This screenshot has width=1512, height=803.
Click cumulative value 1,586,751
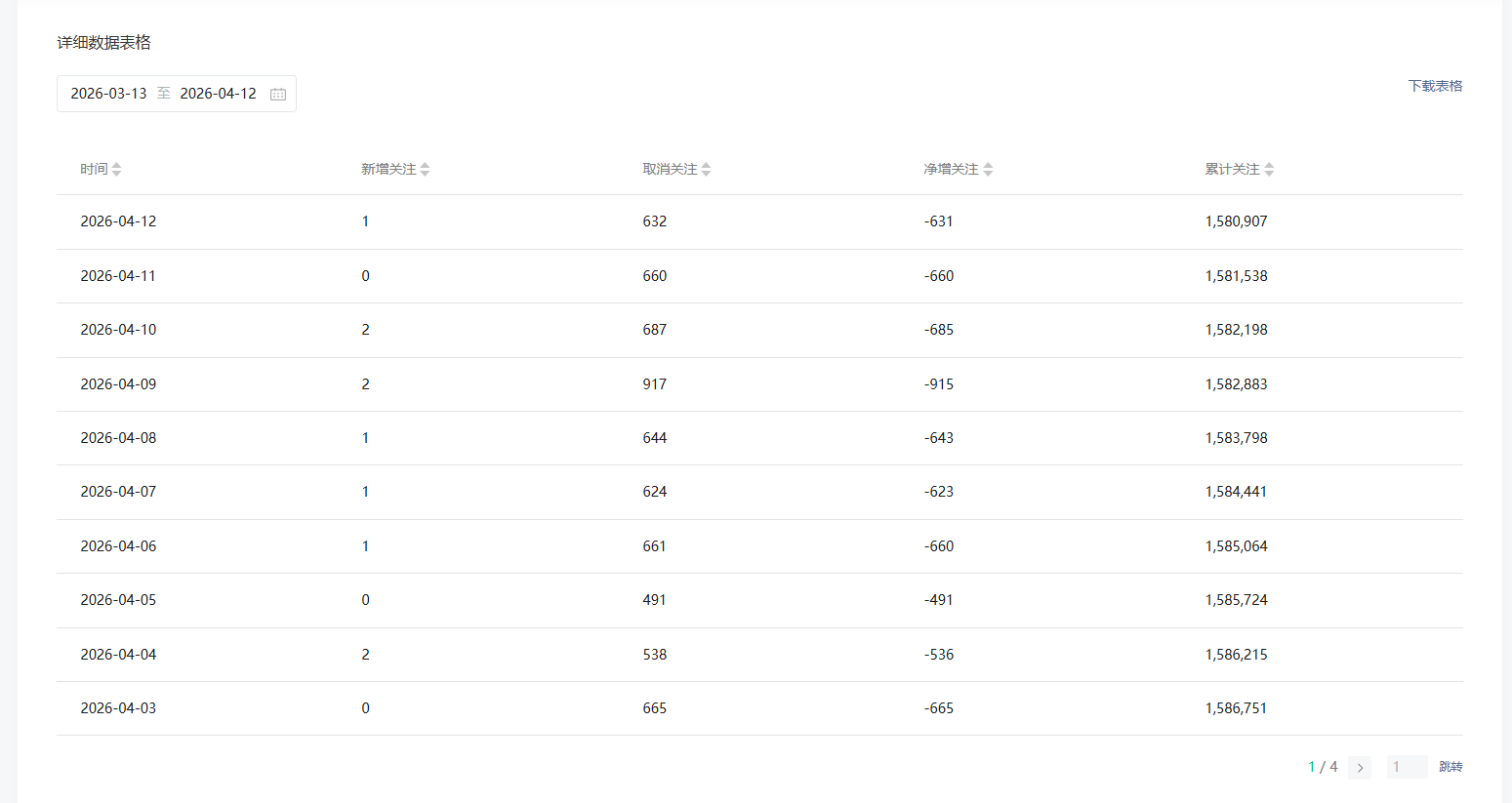(1236, 708)
